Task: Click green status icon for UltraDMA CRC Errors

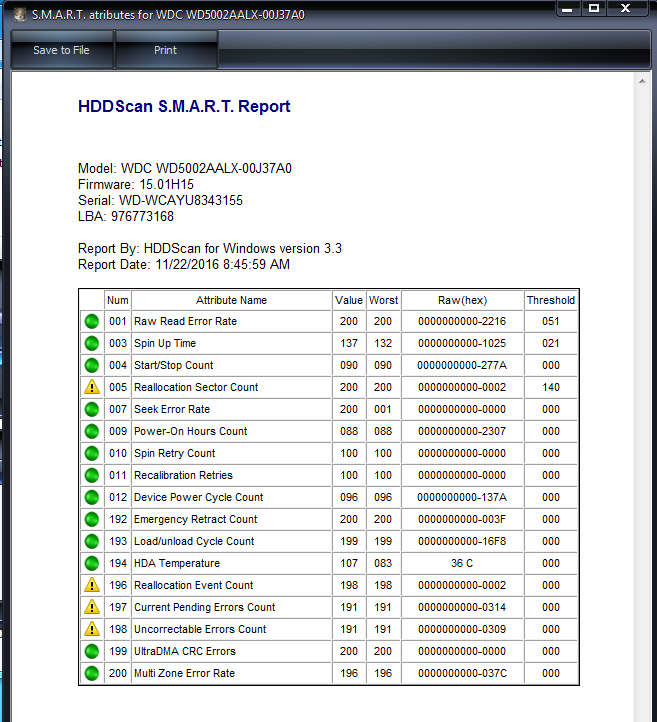Action: pos(92,651)
